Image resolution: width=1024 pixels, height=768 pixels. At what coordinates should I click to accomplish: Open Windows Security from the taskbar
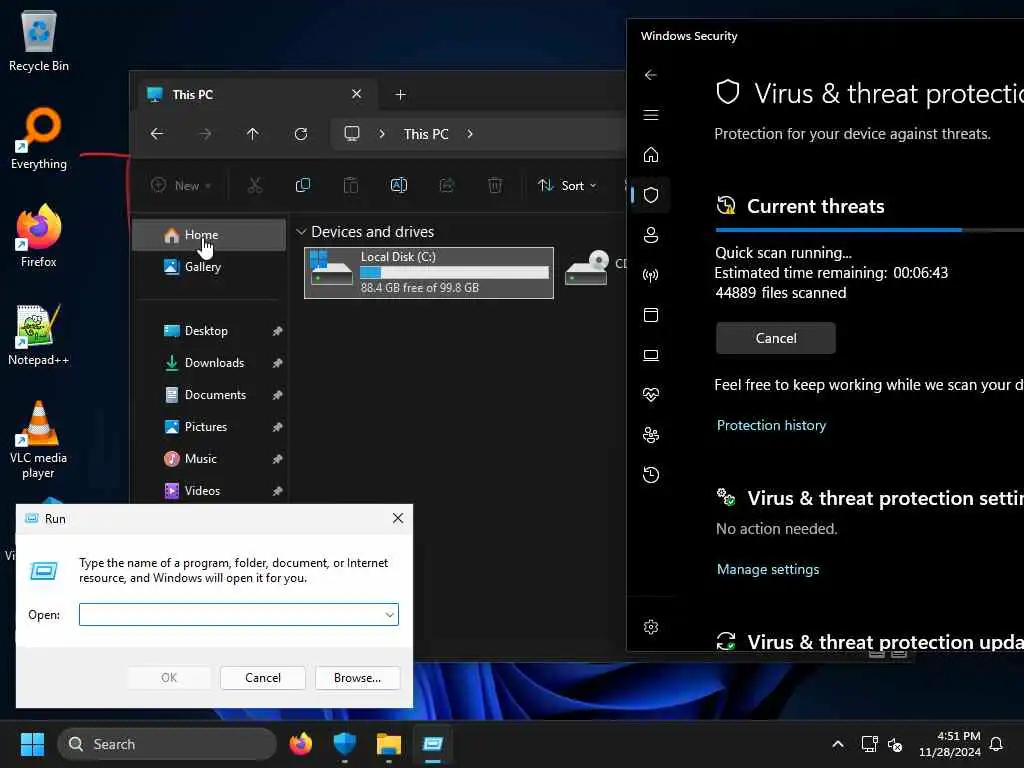click(344, 744)
